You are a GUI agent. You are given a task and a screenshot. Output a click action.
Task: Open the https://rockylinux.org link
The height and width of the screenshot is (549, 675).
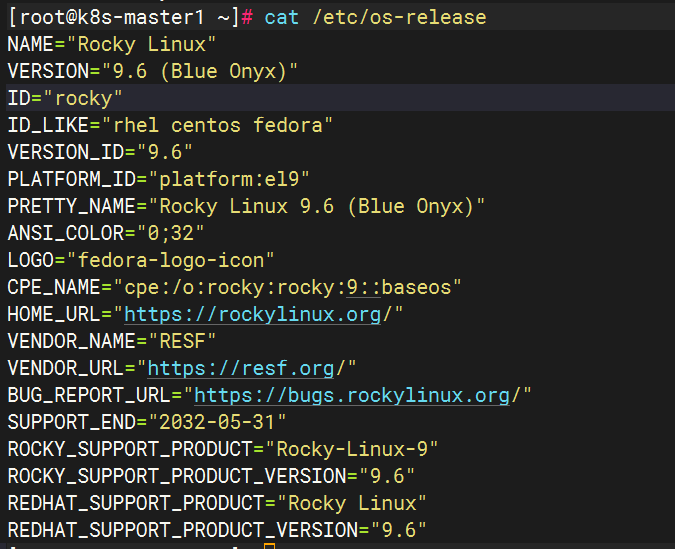click(253, 315)
